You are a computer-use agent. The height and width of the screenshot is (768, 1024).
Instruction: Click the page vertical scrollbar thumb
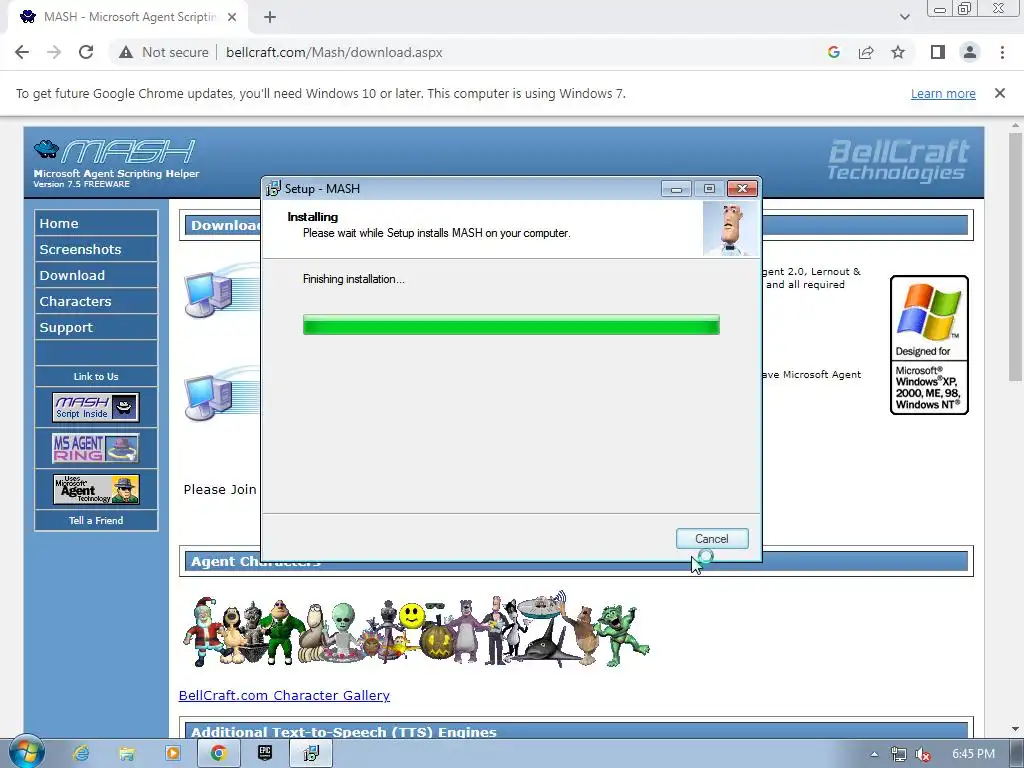click(1015, 257)
